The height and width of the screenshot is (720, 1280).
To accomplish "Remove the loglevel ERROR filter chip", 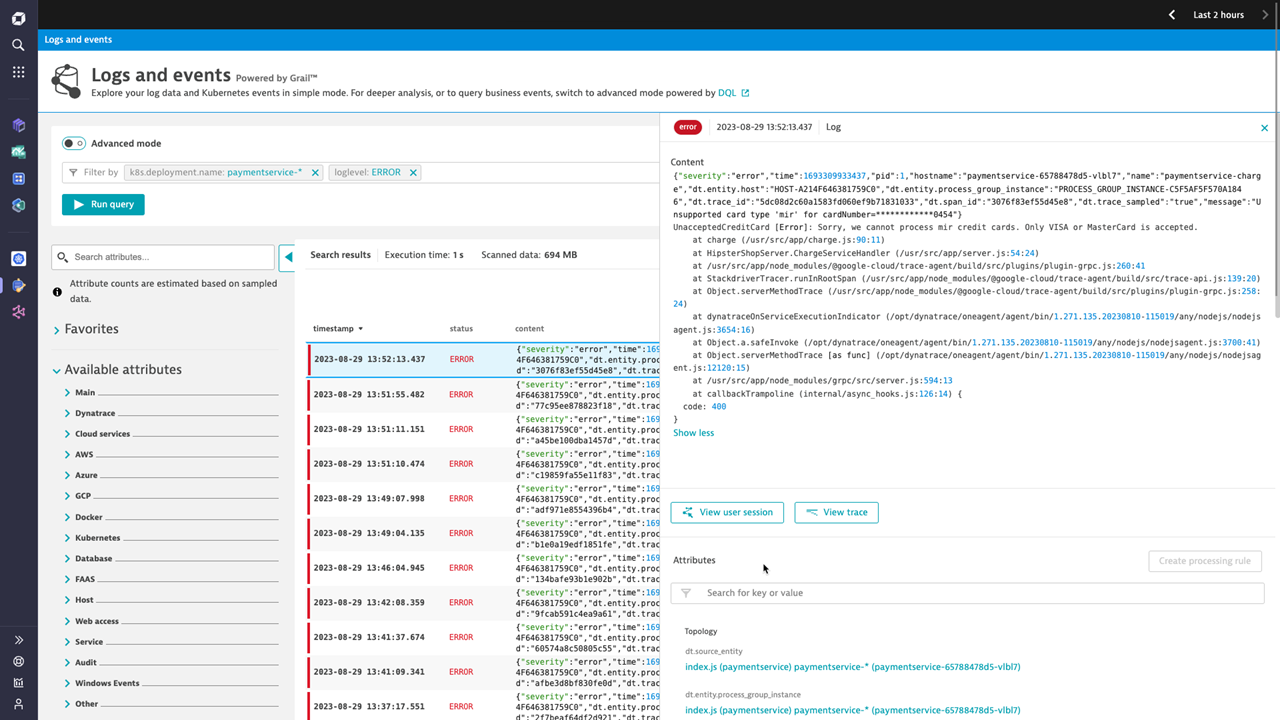I will (413, 173).
